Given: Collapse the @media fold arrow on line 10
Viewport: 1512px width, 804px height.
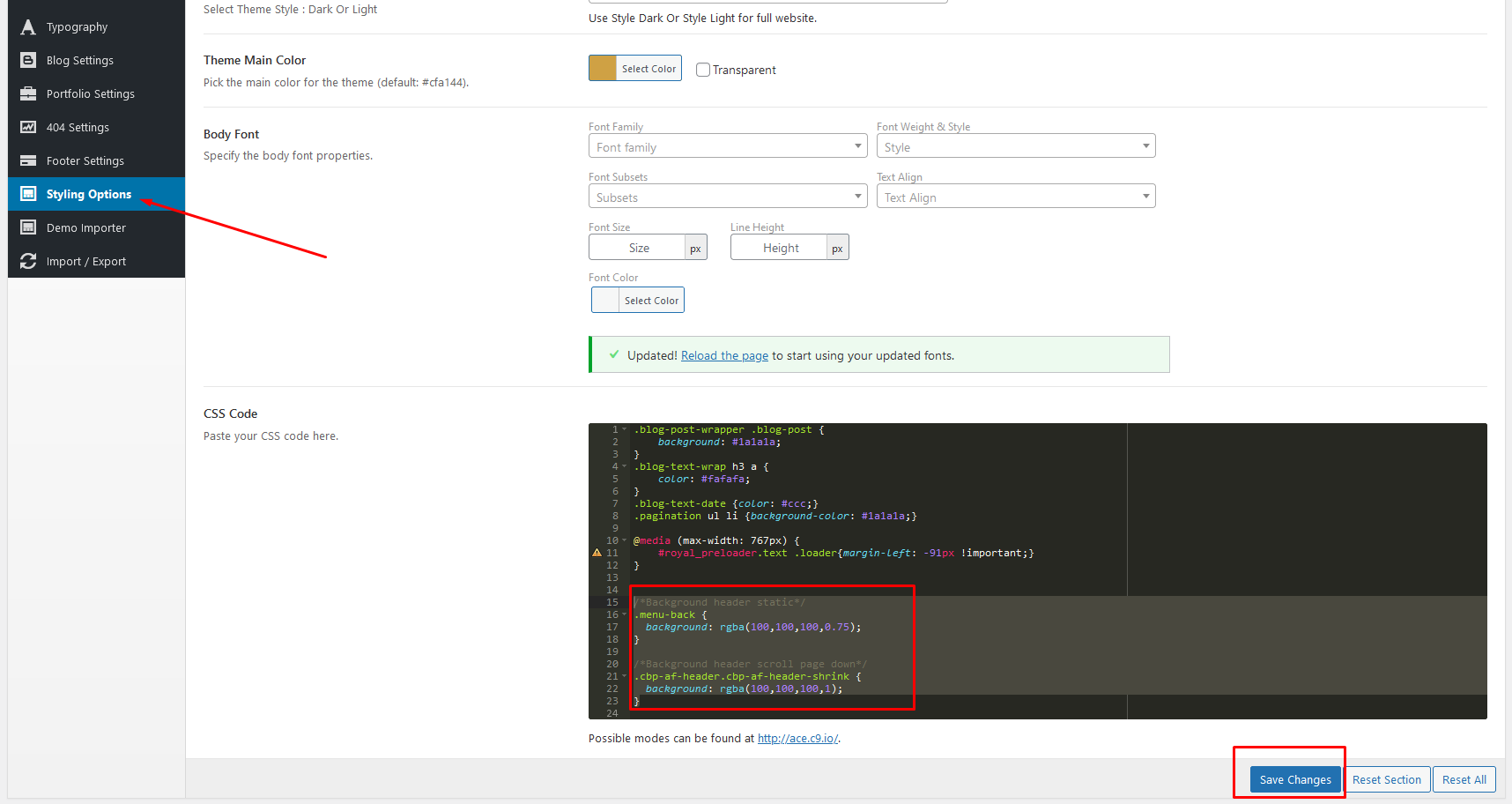Looking at the screenshot, I should [x=625, y=540].
